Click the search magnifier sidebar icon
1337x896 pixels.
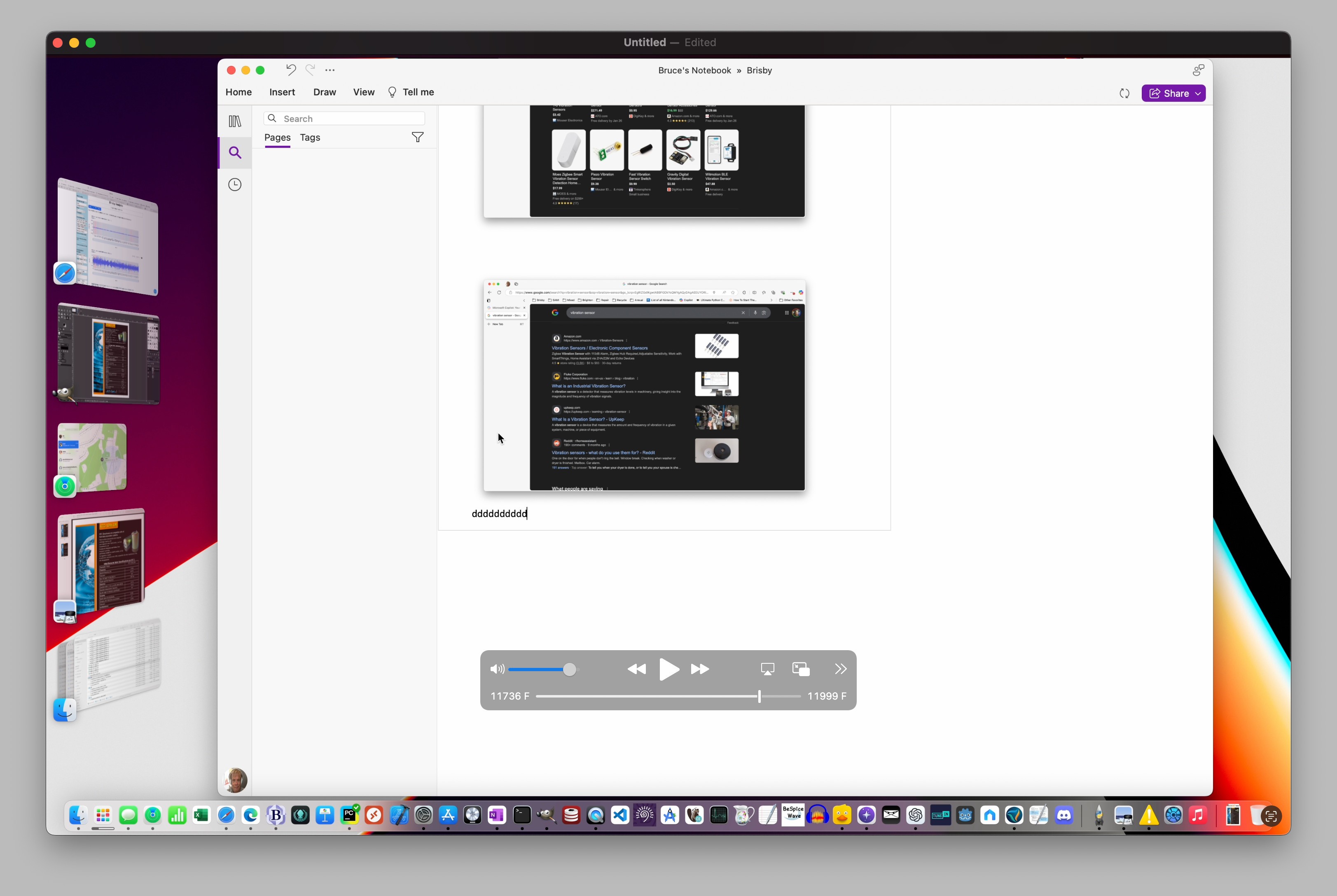pyautogui.click(x=234, y=153)
